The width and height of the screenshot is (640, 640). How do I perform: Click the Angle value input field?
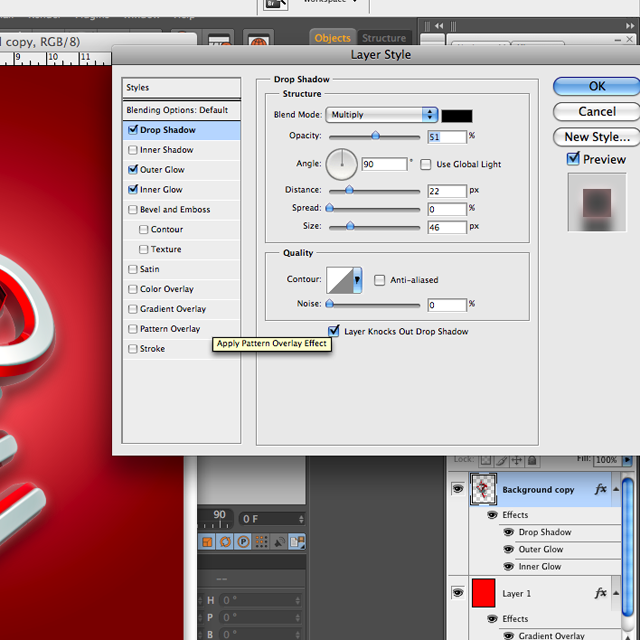(x=384, y=164)
